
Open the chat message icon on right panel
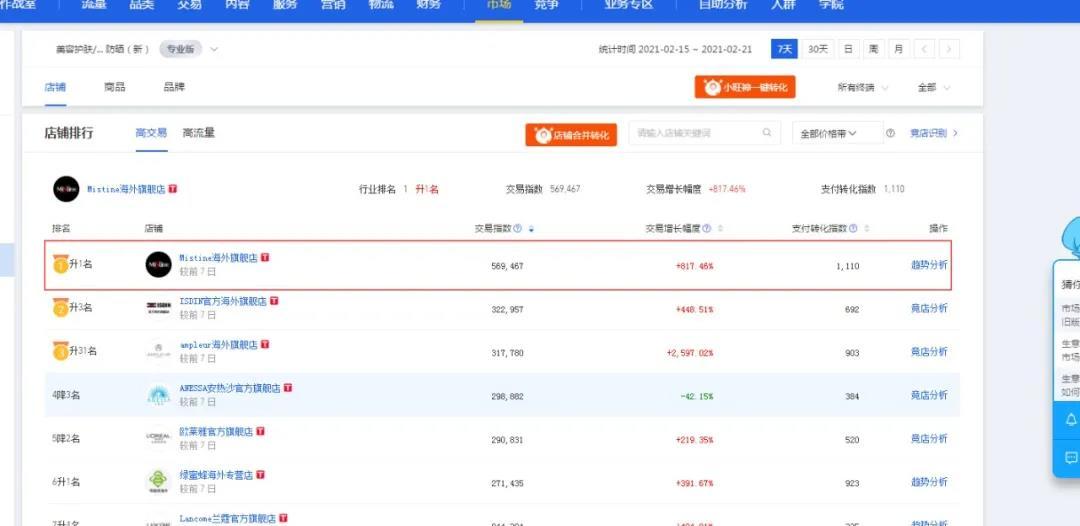[x=1071, y=458]
